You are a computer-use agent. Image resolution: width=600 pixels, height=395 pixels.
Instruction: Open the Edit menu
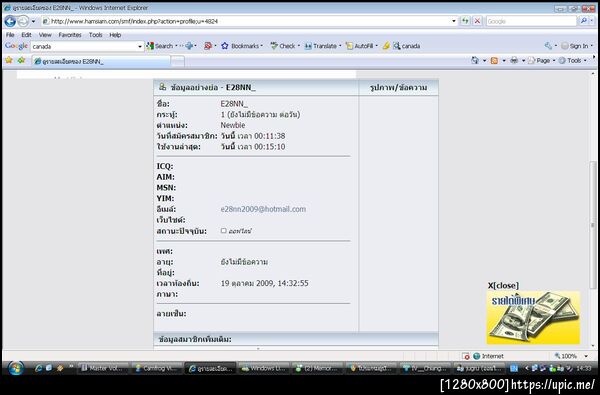[26, 35]
